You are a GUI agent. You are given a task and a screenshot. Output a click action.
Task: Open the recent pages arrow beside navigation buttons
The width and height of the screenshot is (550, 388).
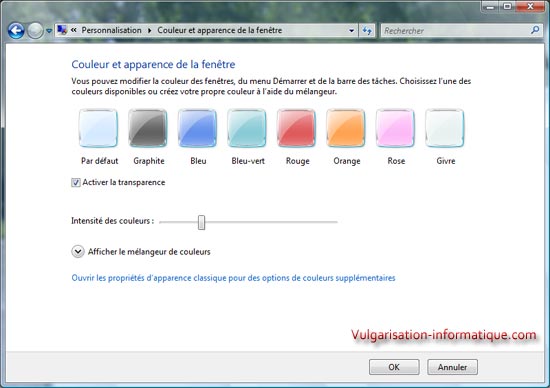[49, 31]
